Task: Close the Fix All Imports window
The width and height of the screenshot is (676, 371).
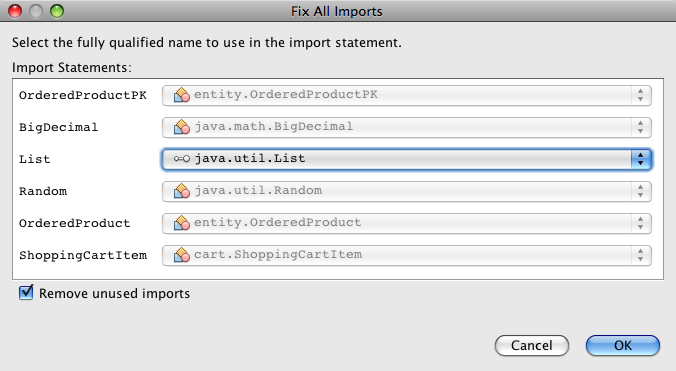Action: [x=15, y=11]
